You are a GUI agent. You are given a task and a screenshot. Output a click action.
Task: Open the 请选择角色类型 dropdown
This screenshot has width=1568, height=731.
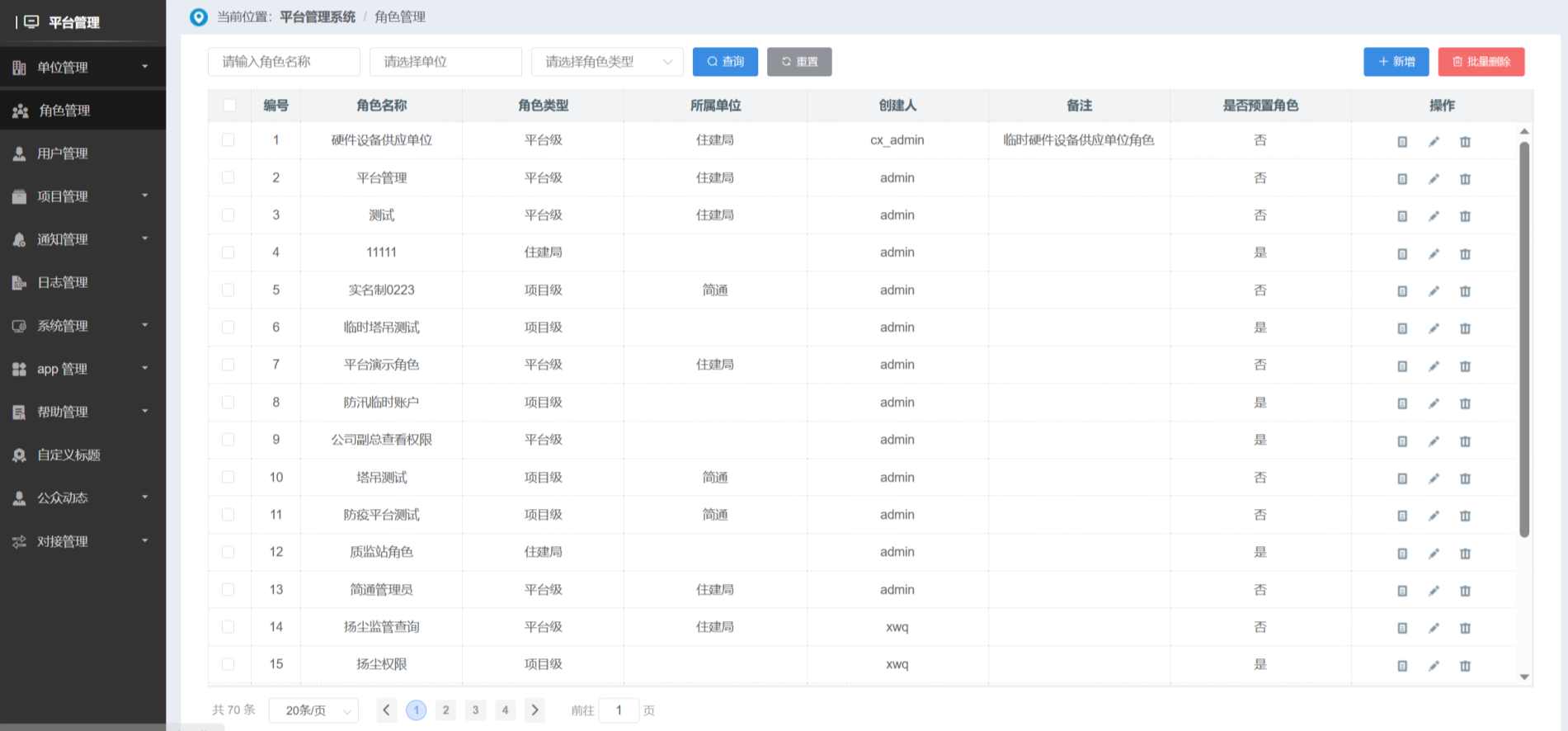click(607, 62)
